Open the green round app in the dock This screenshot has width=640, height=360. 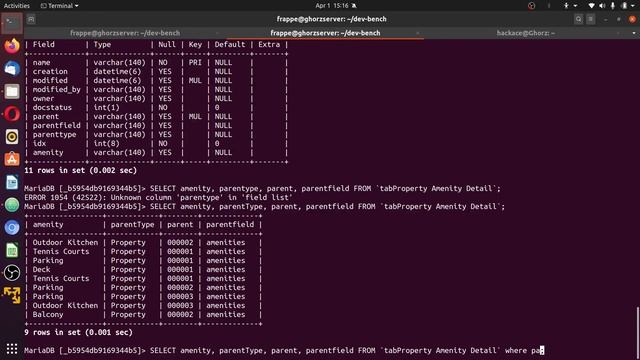[x=12, y=205]
